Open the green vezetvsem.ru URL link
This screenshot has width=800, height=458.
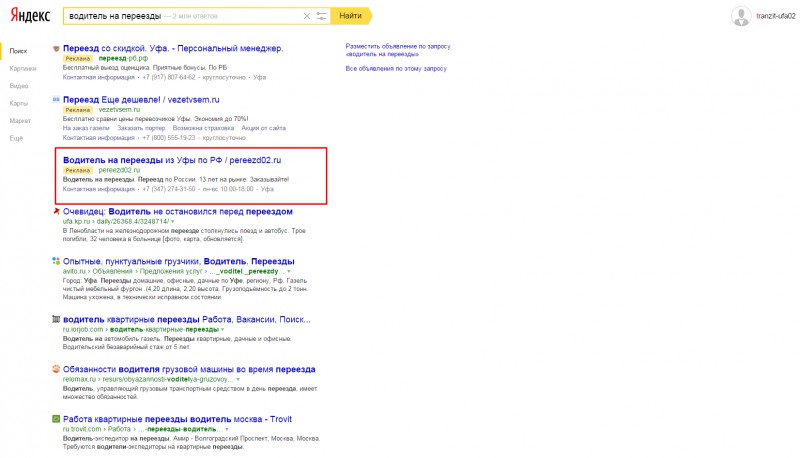click(x=119, y=109)
